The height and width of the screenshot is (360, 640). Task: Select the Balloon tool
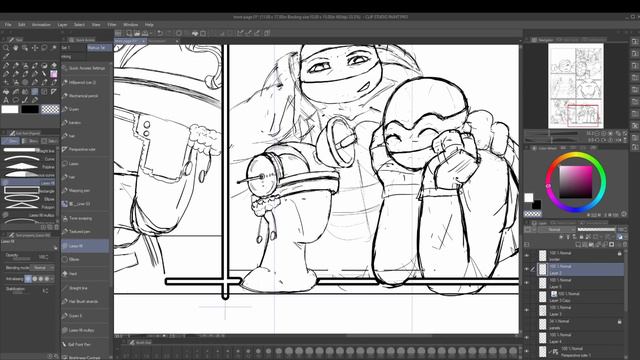point(16,100)
